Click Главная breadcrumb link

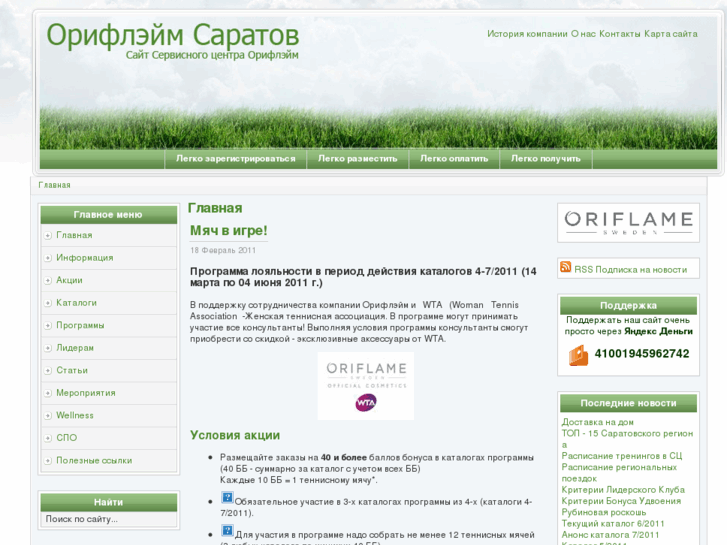coord(54,185)
